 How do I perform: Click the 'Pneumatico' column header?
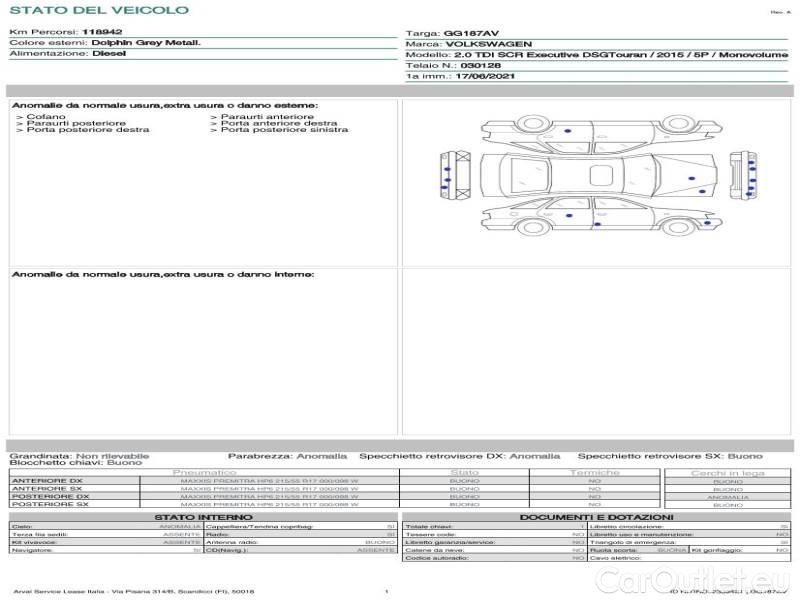205,473
